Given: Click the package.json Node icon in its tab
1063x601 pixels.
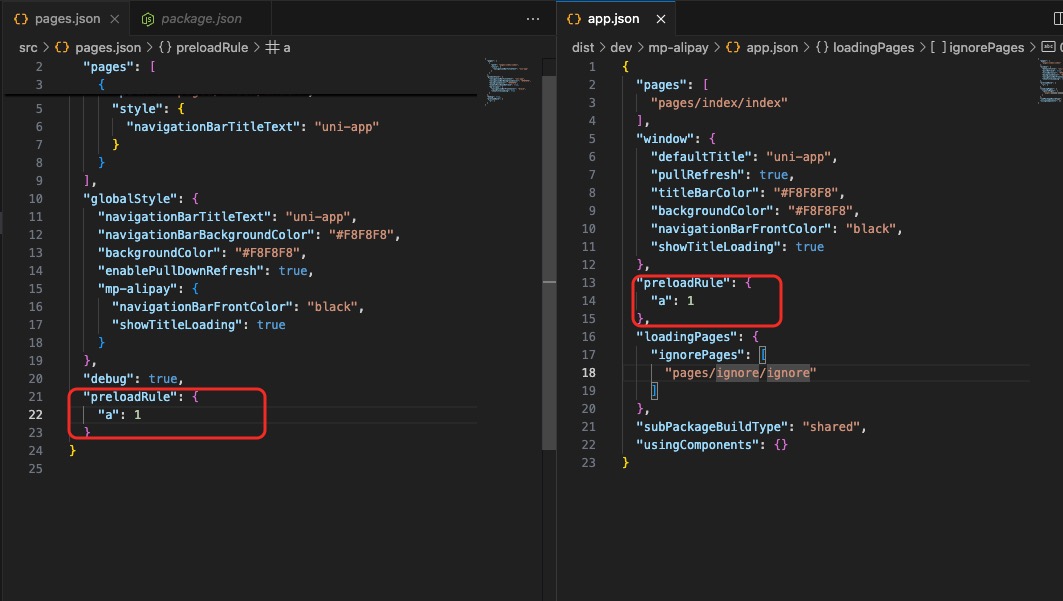Looking at the screenshot, I should [147, 20].
